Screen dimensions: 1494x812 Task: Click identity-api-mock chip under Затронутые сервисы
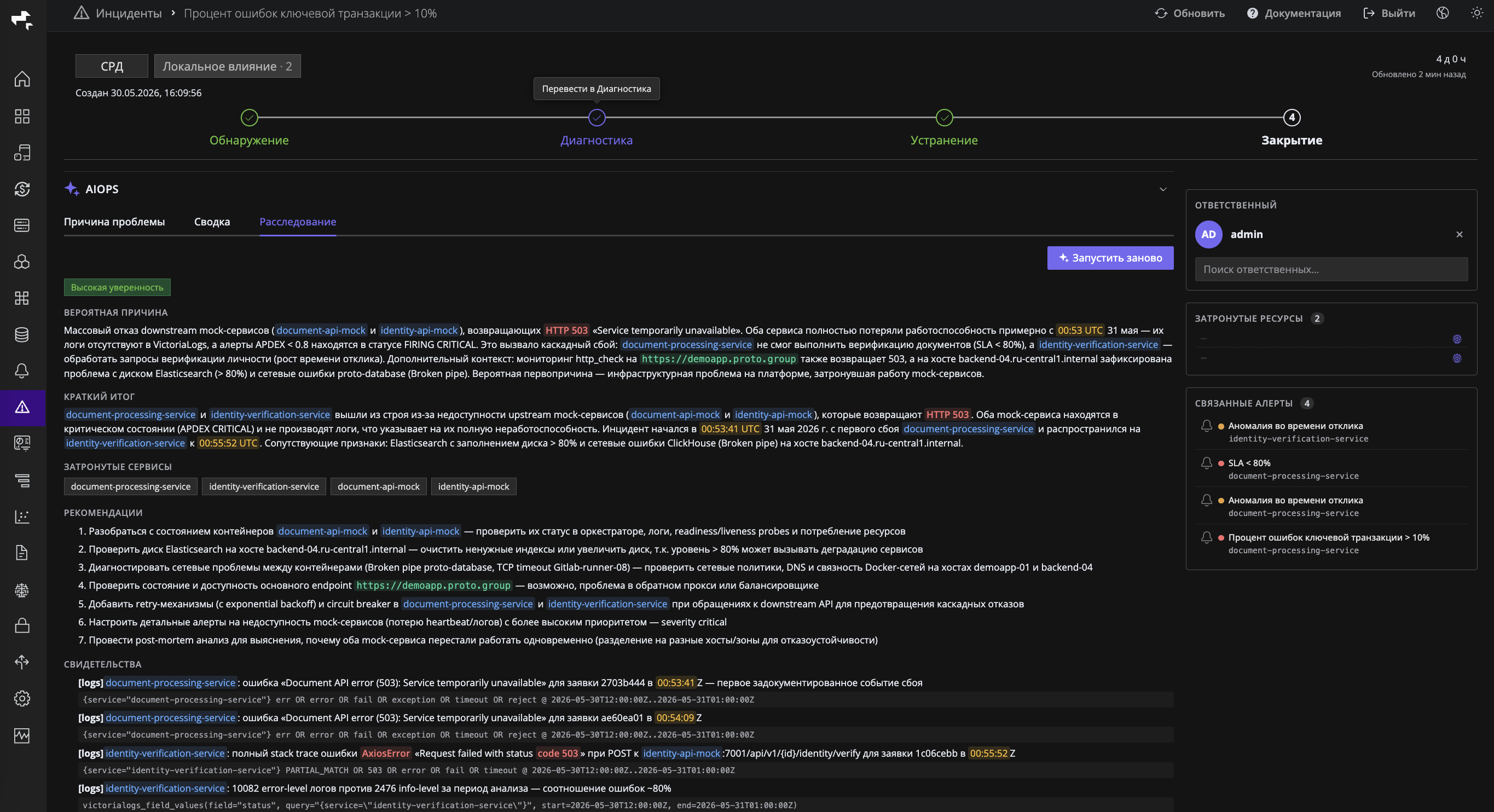(474, 486)
